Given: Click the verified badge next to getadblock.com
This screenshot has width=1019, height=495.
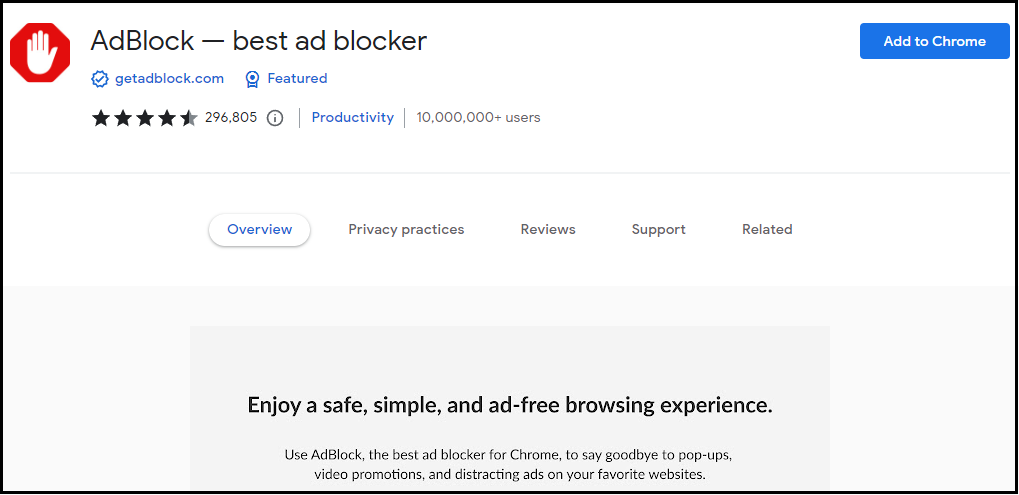Looking at the screenshot, I should pos(99,79).
